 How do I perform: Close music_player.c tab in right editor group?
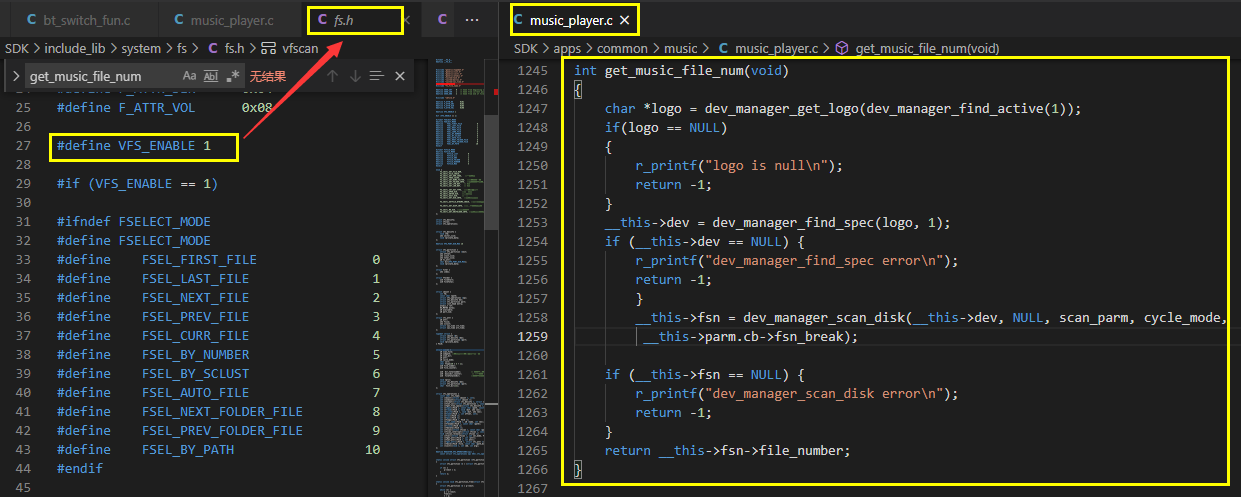click(x=624, y=20)
